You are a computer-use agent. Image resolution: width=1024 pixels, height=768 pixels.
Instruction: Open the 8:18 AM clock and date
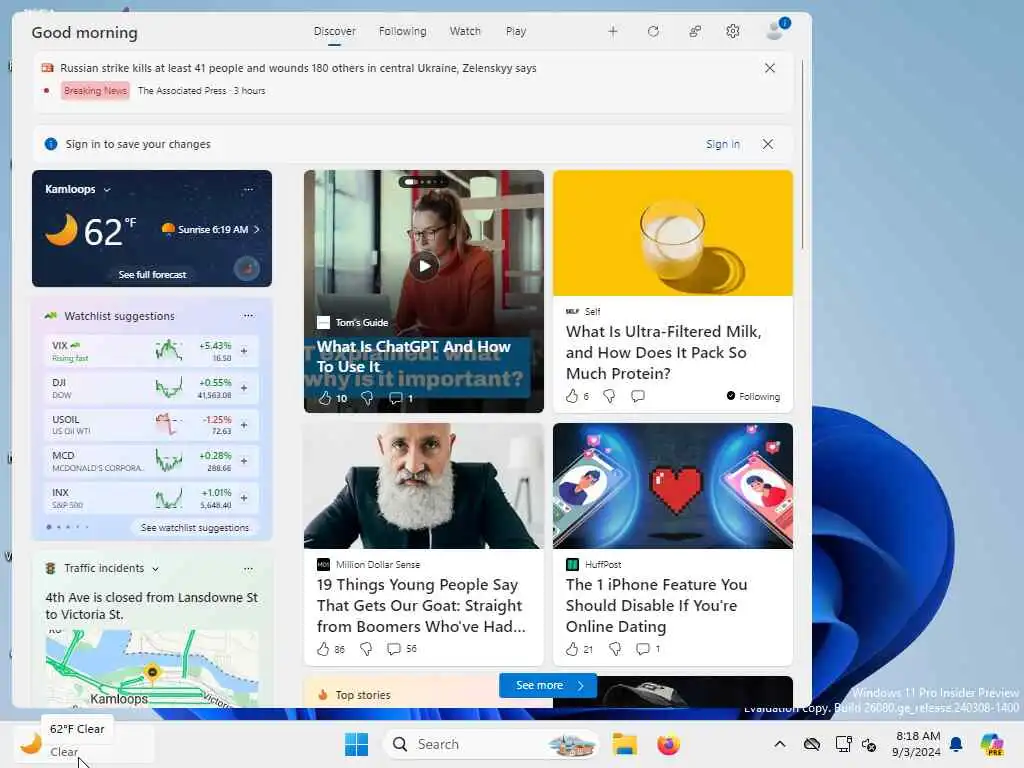pos(917,744)
